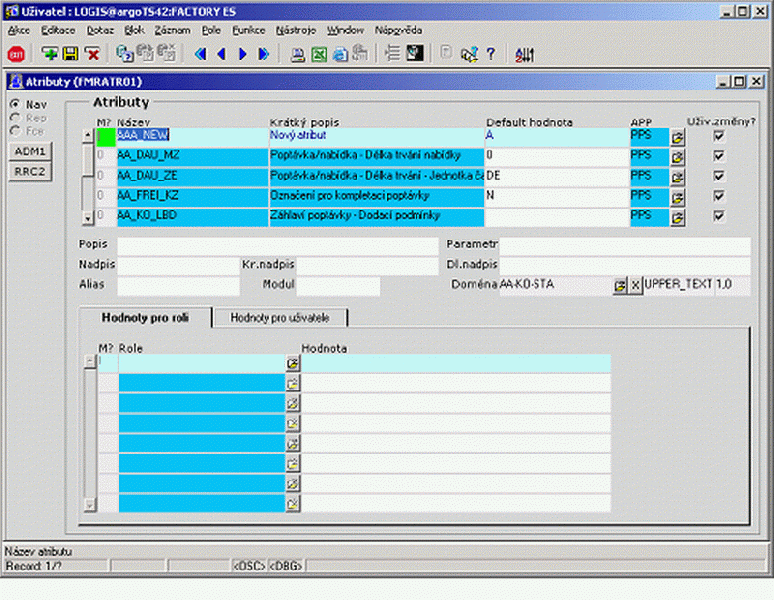This screenshot has height=600, width=774.
Task: Click the sort A-Z icon in toolbar
Action: (525, 54)
